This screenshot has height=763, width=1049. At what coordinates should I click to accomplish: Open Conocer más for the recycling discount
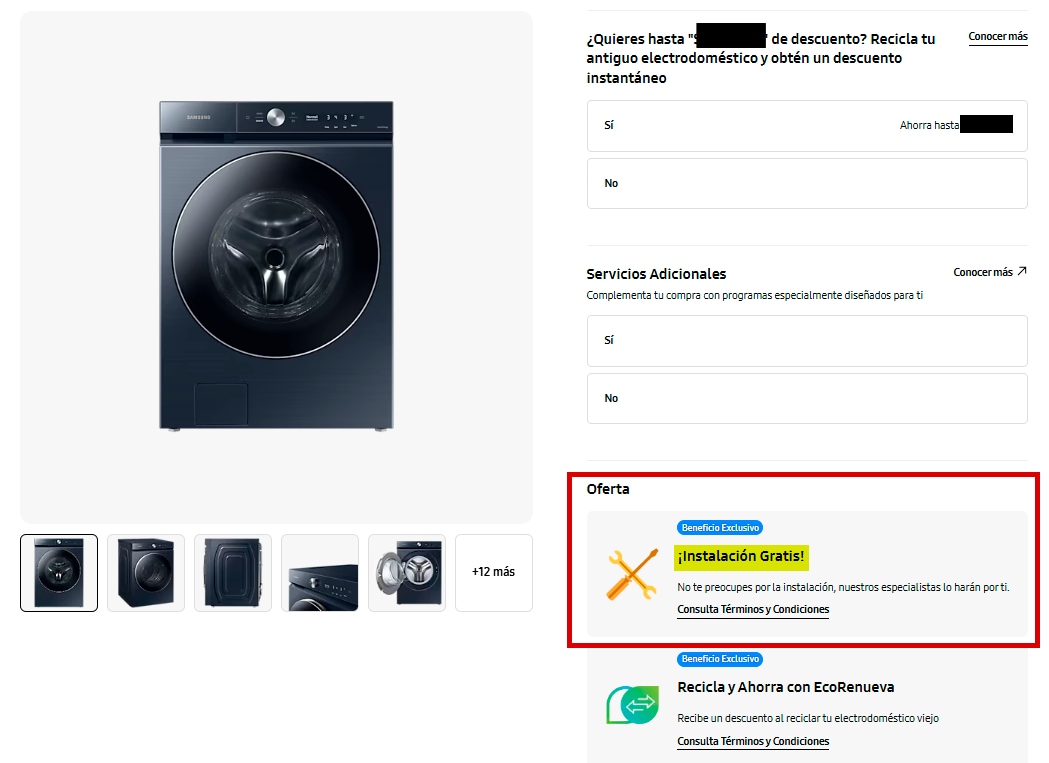pos(997,36)
